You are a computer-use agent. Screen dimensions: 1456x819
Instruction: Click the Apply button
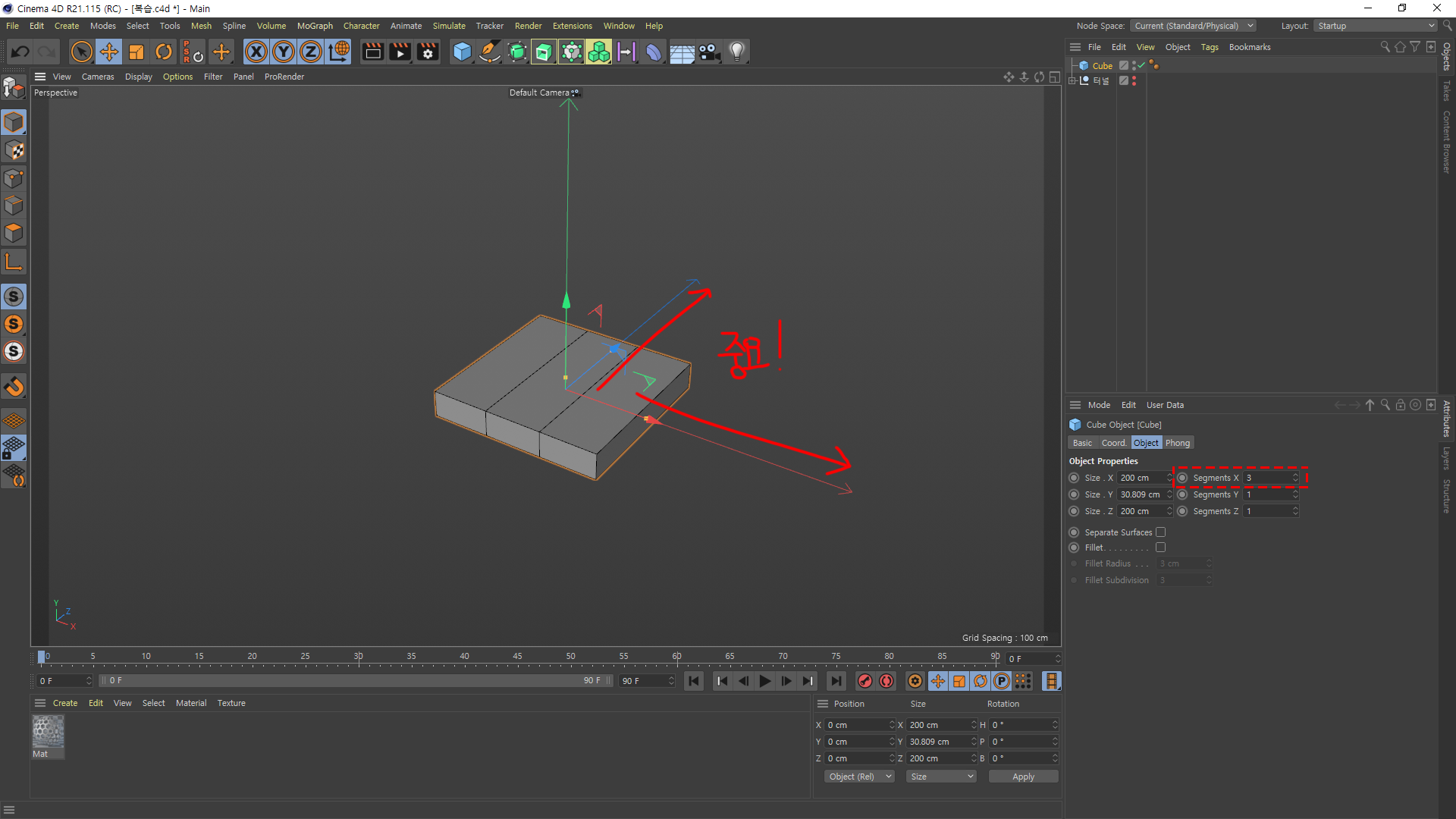click(x=1023, y=777)
